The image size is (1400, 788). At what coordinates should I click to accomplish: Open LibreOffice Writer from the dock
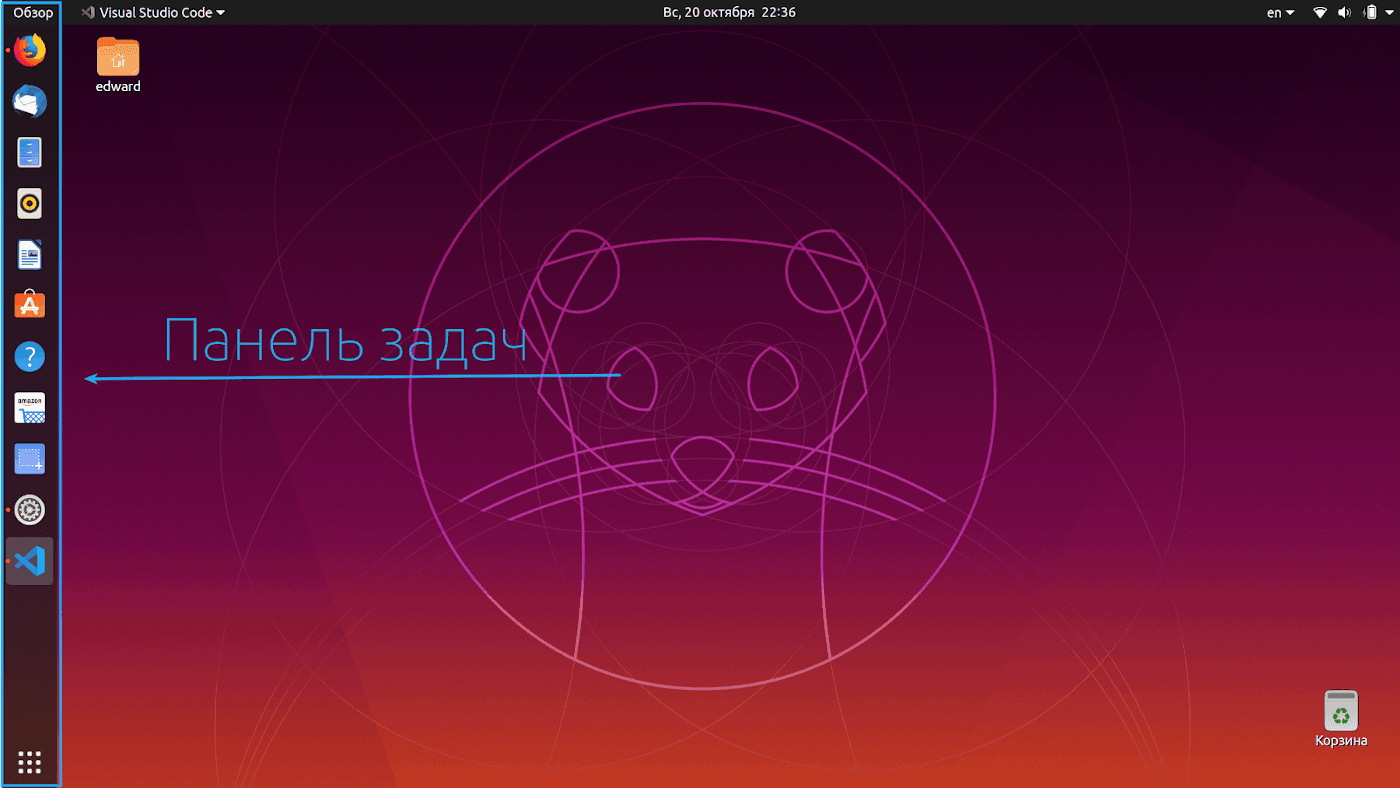tap(30, 254)
